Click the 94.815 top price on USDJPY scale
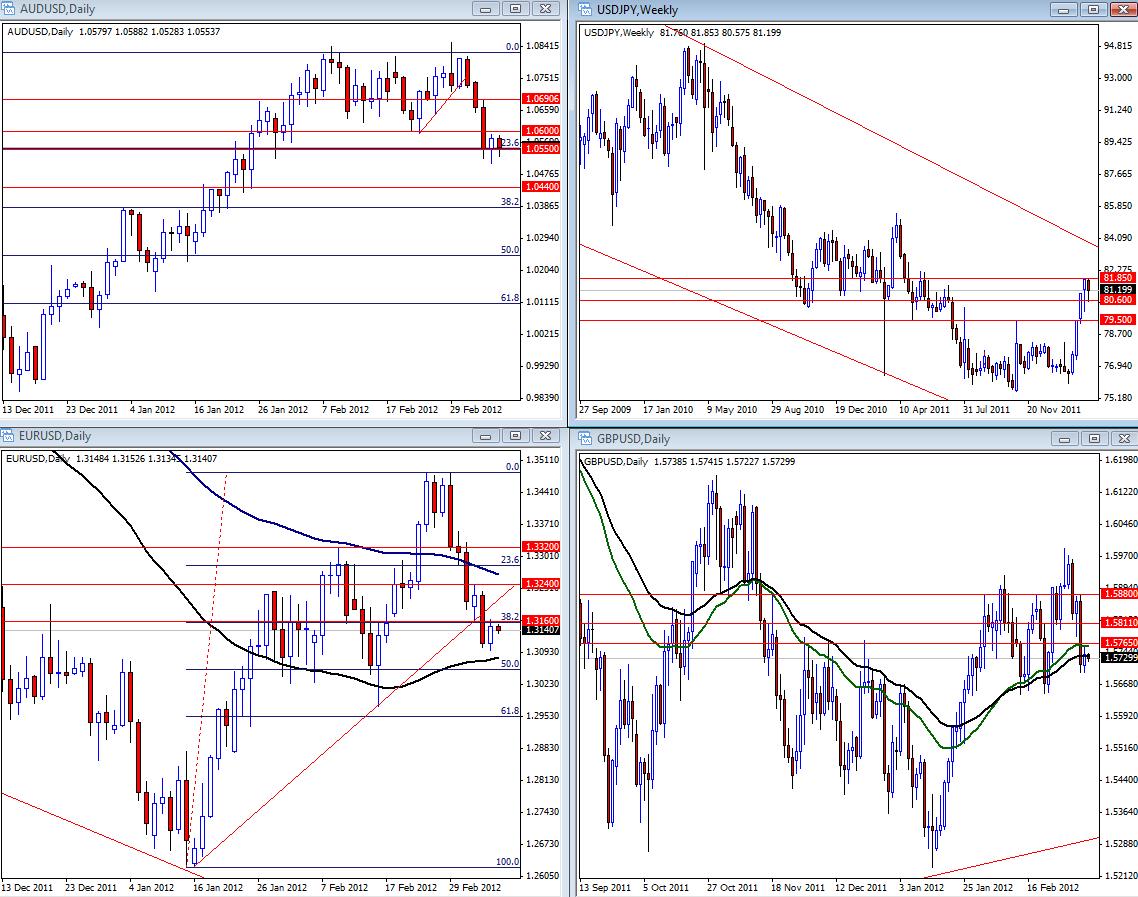The image size is (1138, 897). click(x=1118, y=45)
